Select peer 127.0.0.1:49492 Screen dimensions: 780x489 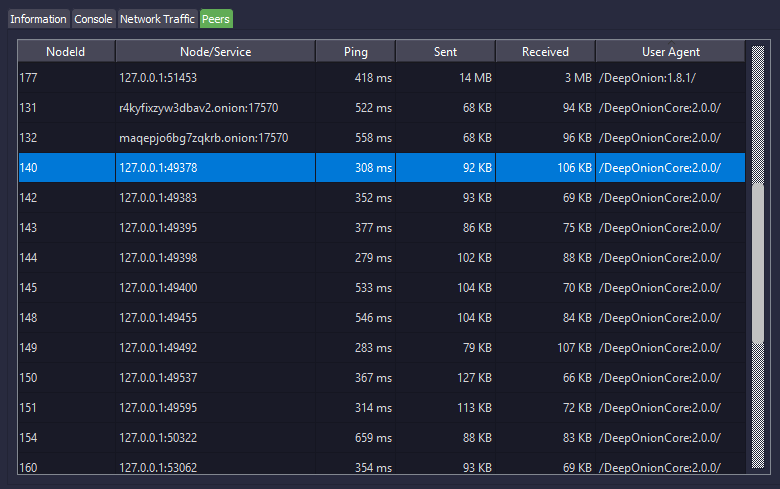pyautogui.click(x=382, y=348)
